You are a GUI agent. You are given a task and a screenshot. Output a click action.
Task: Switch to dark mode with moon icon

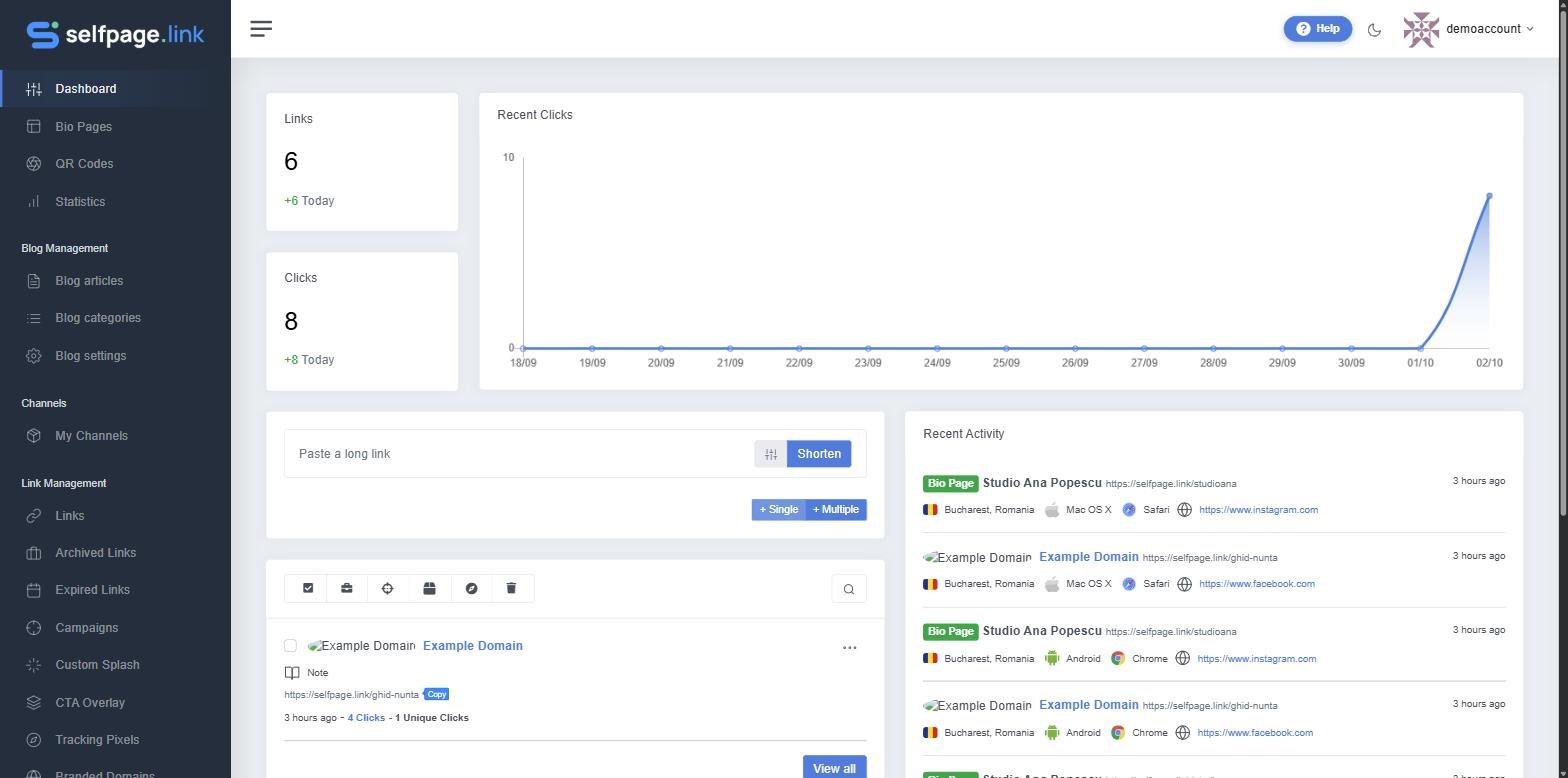coord(1374,30)
